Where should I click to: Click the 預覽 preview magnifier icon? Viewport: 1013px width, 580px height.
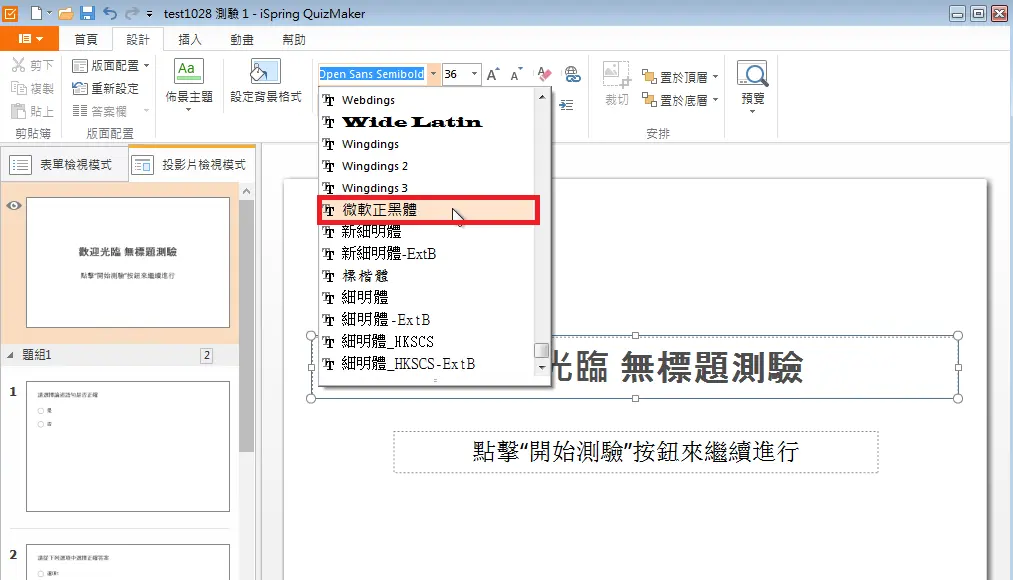[752, 75]
